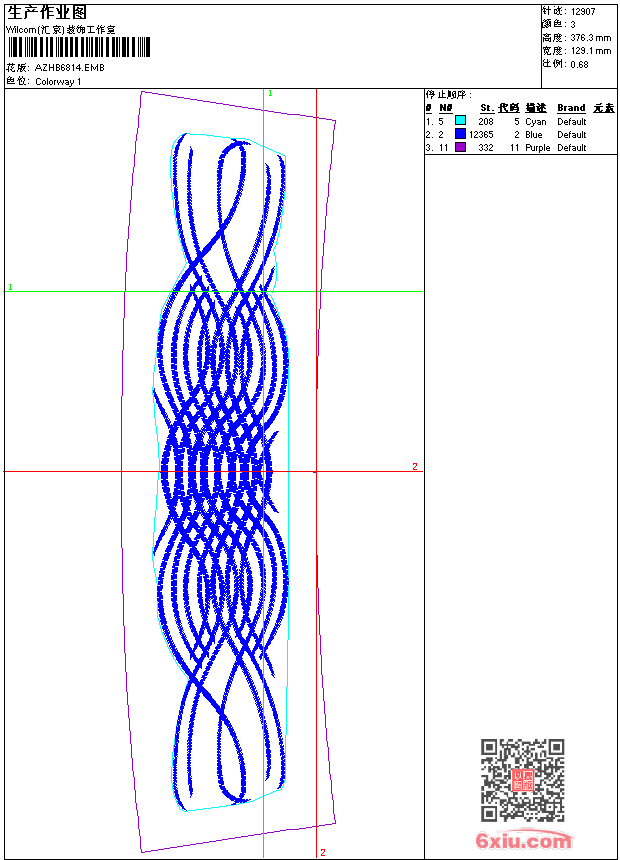Click the width value "129.1 mm"

pos(590,51)
